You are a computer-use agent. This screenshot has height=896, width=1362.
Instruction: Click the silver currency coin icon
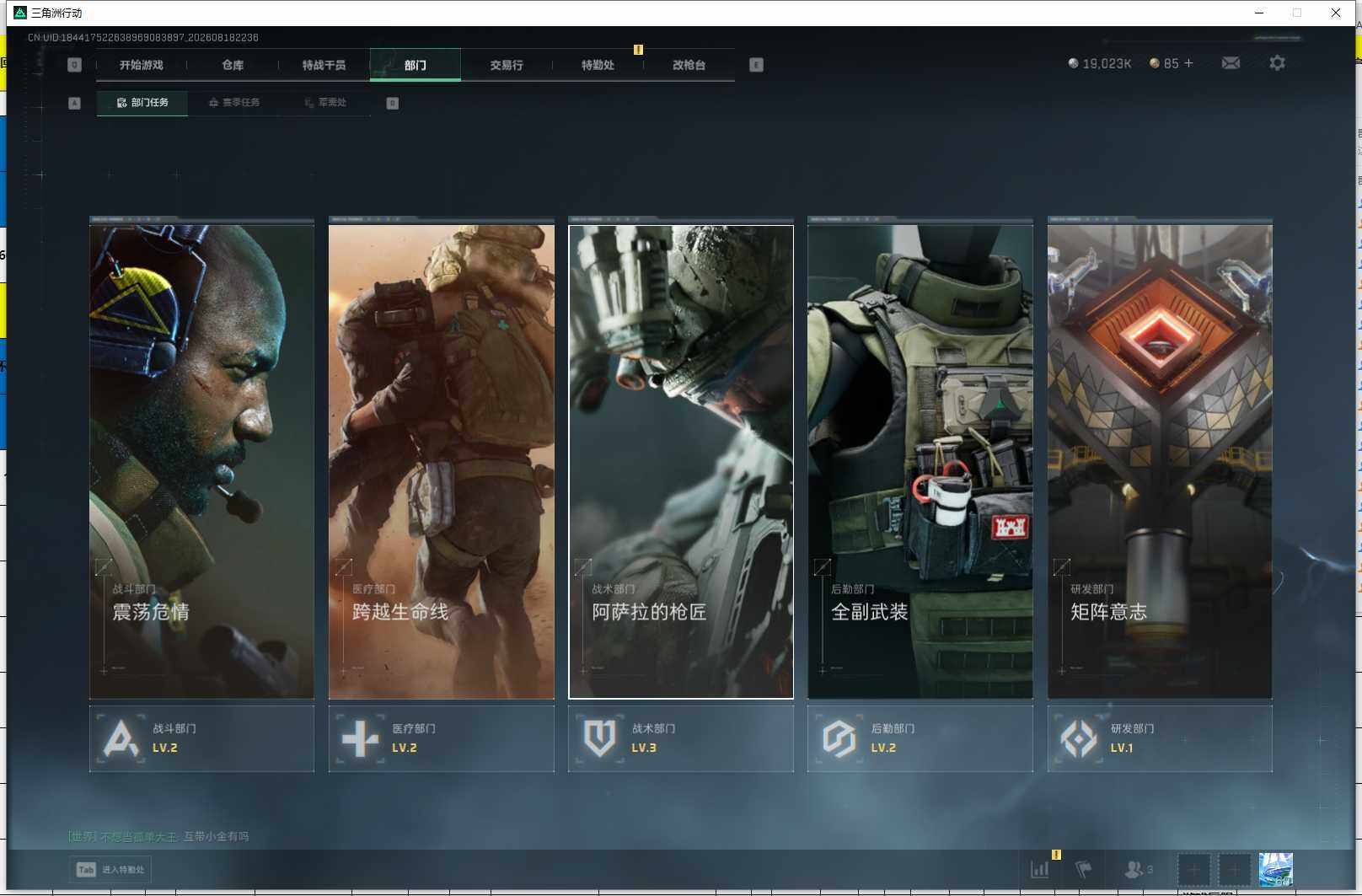coord(1073,63)
